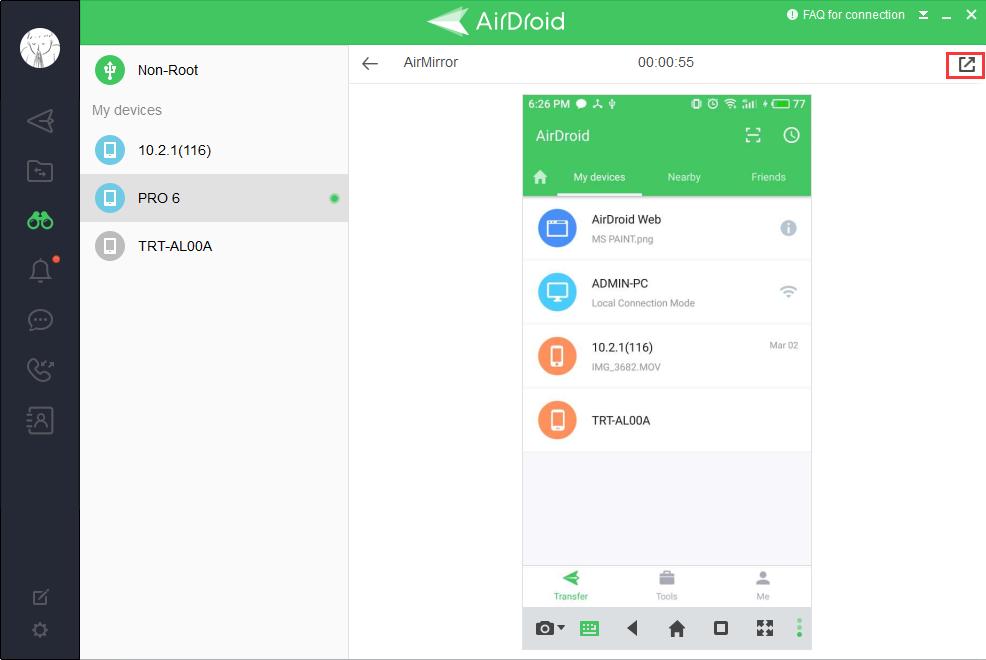986x660 pixels.
Task: Open AirDroid Web entry on phone
Action: [667, 228]
